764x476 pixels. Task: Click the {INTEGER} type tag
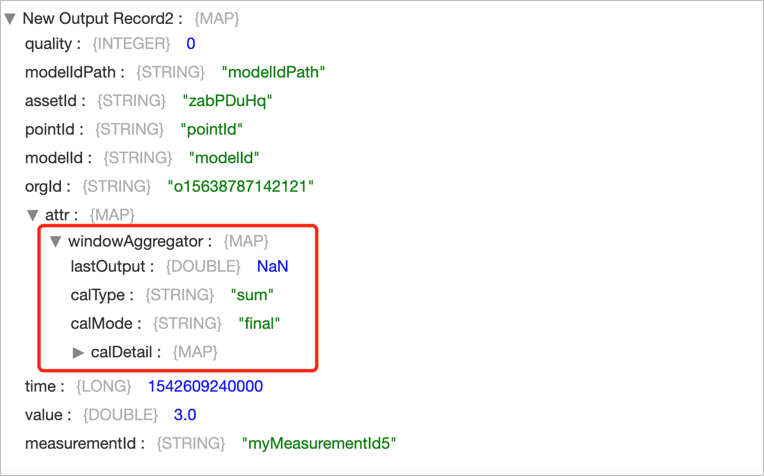(x=131, y=44)
